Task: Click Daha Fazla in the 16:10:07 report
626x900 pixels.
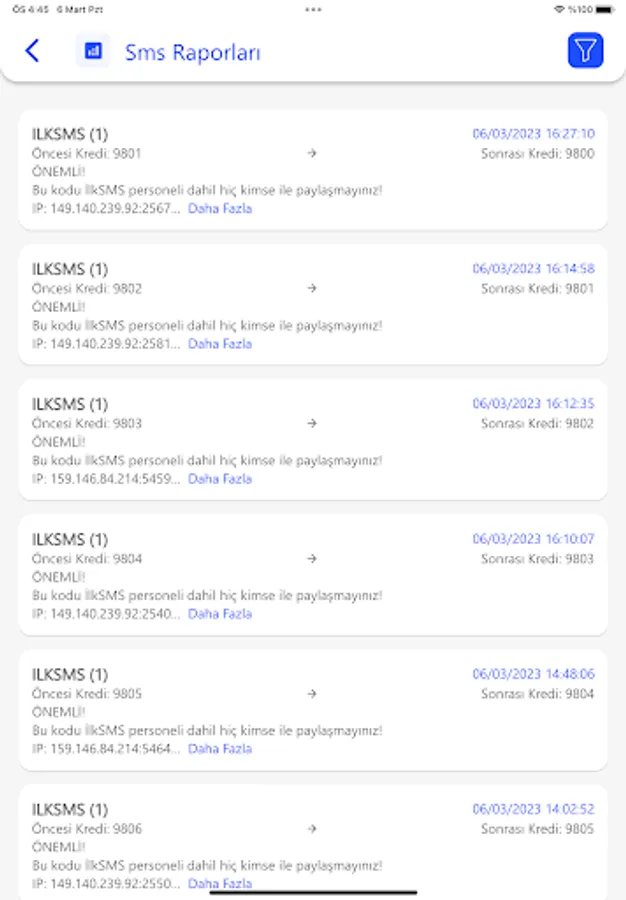Action: (x=220, y=614)
